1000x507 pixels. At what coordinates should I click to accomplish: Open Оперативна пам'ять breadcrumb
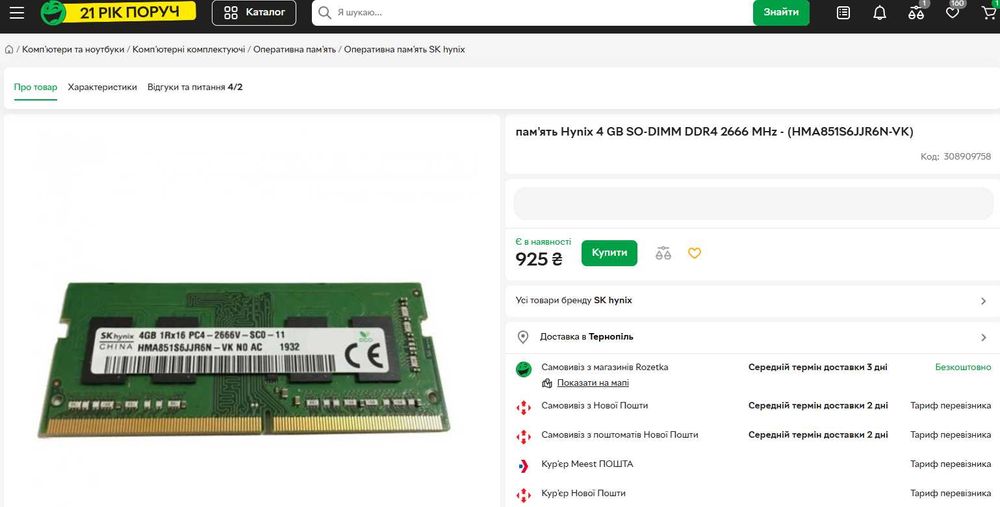click(x=295, y=50)
